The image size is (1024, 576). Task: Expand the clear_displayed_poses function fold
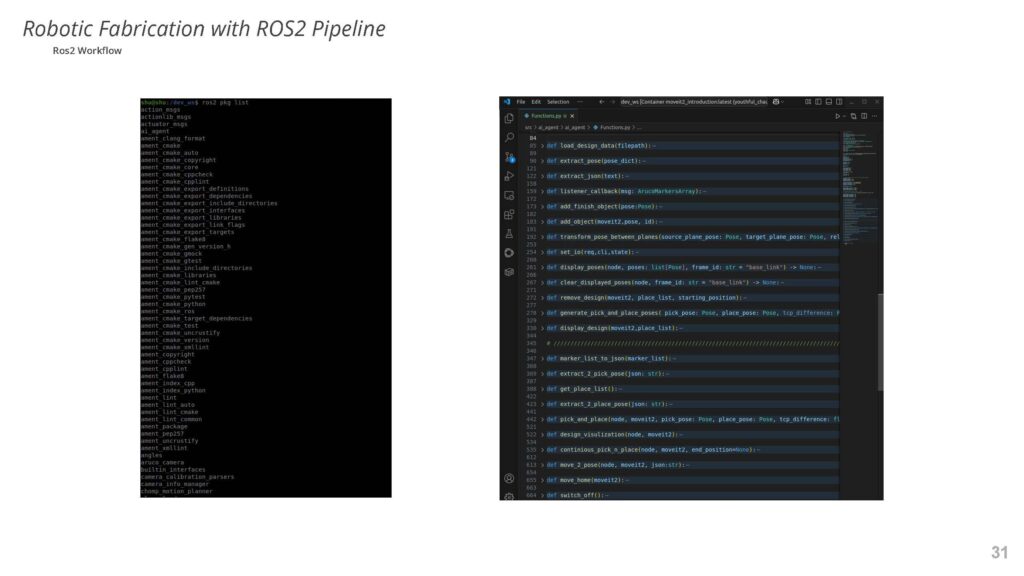point(543,283)
